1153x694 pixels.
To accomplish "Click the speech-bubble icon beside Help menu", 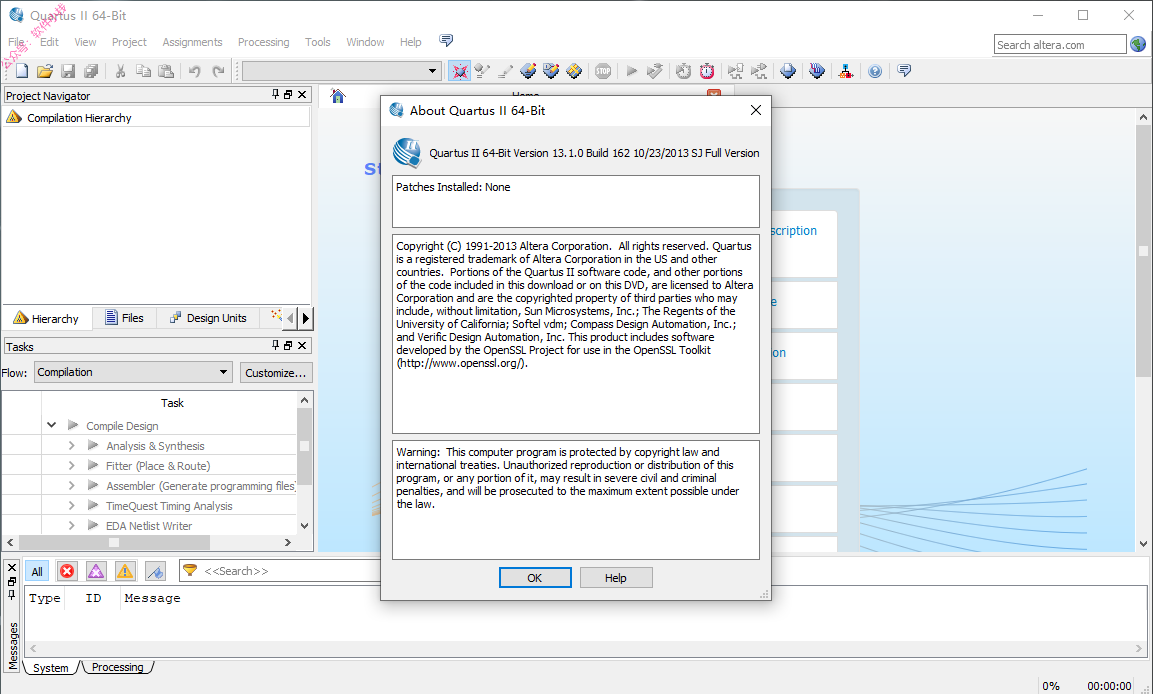I will (446, 40).
